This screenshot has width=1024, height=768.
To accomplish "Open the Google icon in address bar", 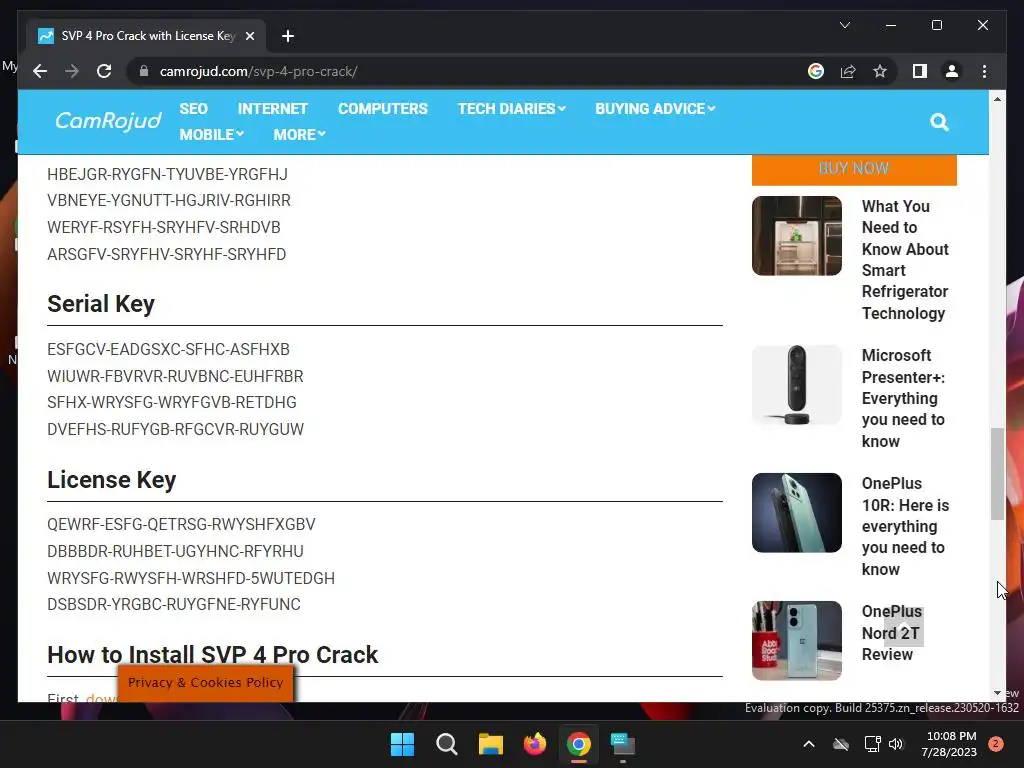I will [x=816, y=71].
